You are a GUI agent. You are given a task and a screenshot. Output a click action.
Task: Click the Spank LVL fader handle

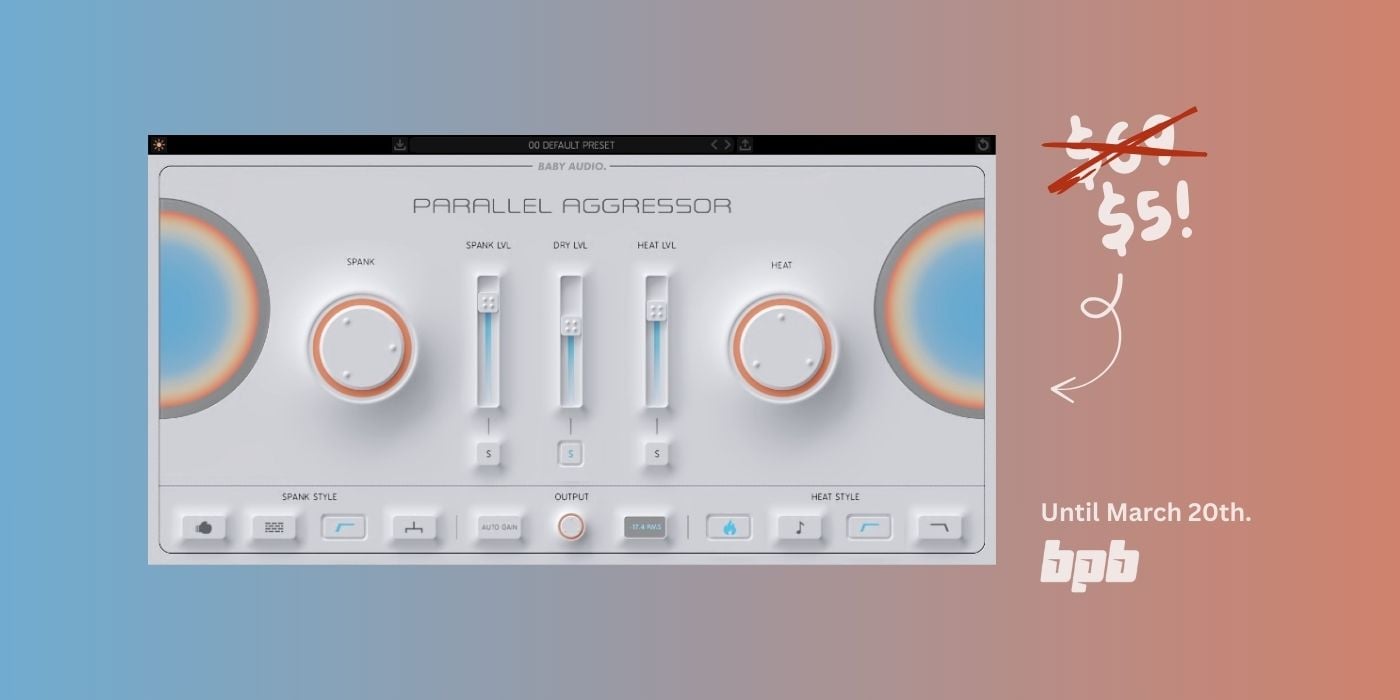488,303
